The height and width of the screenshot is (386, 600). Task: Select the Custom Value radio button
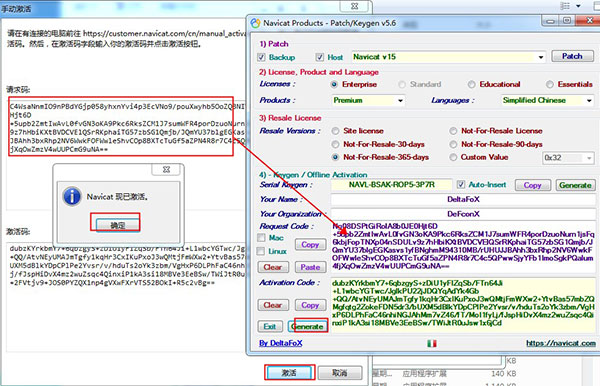[453, 157]
